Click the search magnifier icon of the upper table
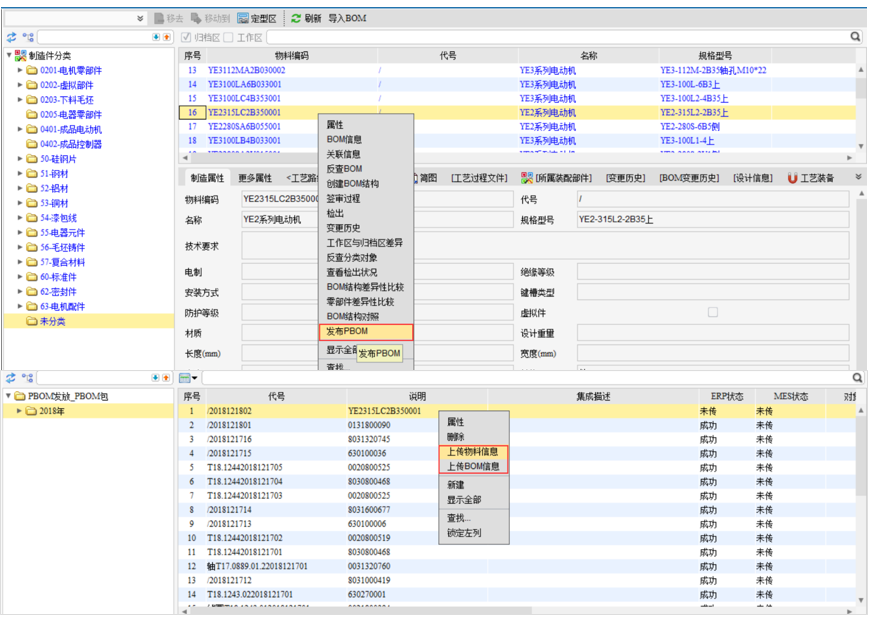875x623 pixels. 856,37
